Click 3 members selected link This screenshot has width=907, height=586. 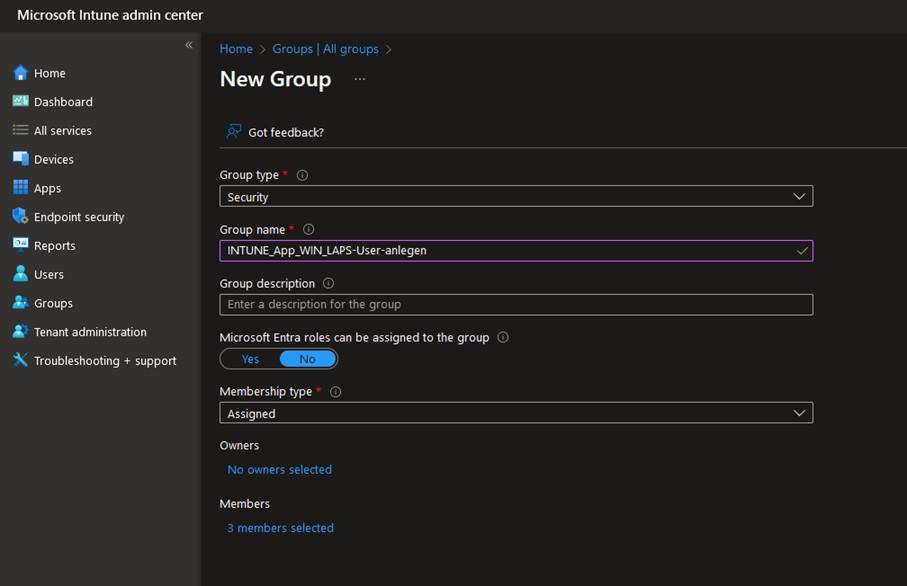point(280,528)
